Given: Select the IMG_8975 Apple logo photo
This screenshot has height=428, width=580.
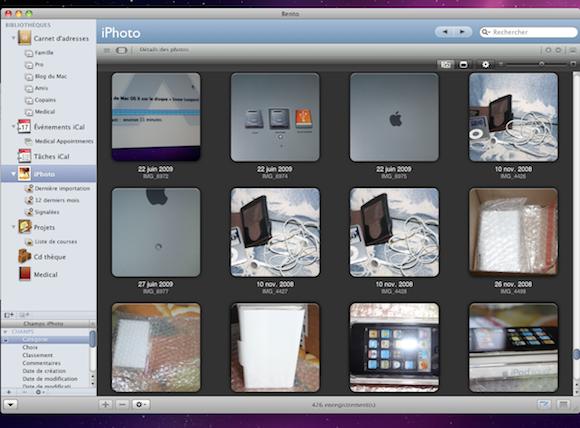Looking at the screenshot, I should pyautogui.click(x=394, y=117).
